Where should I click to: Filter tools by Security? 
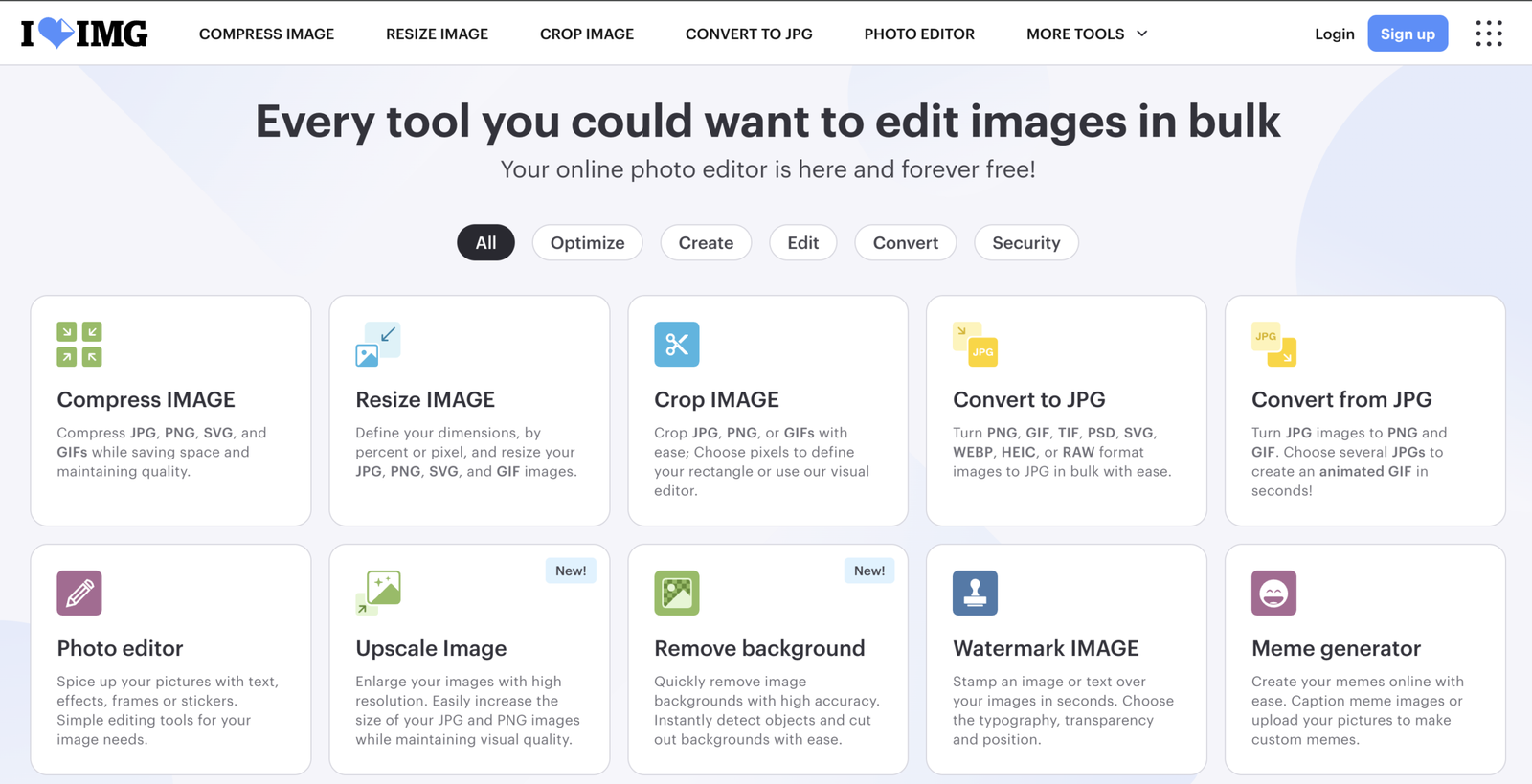point(1026,243)
